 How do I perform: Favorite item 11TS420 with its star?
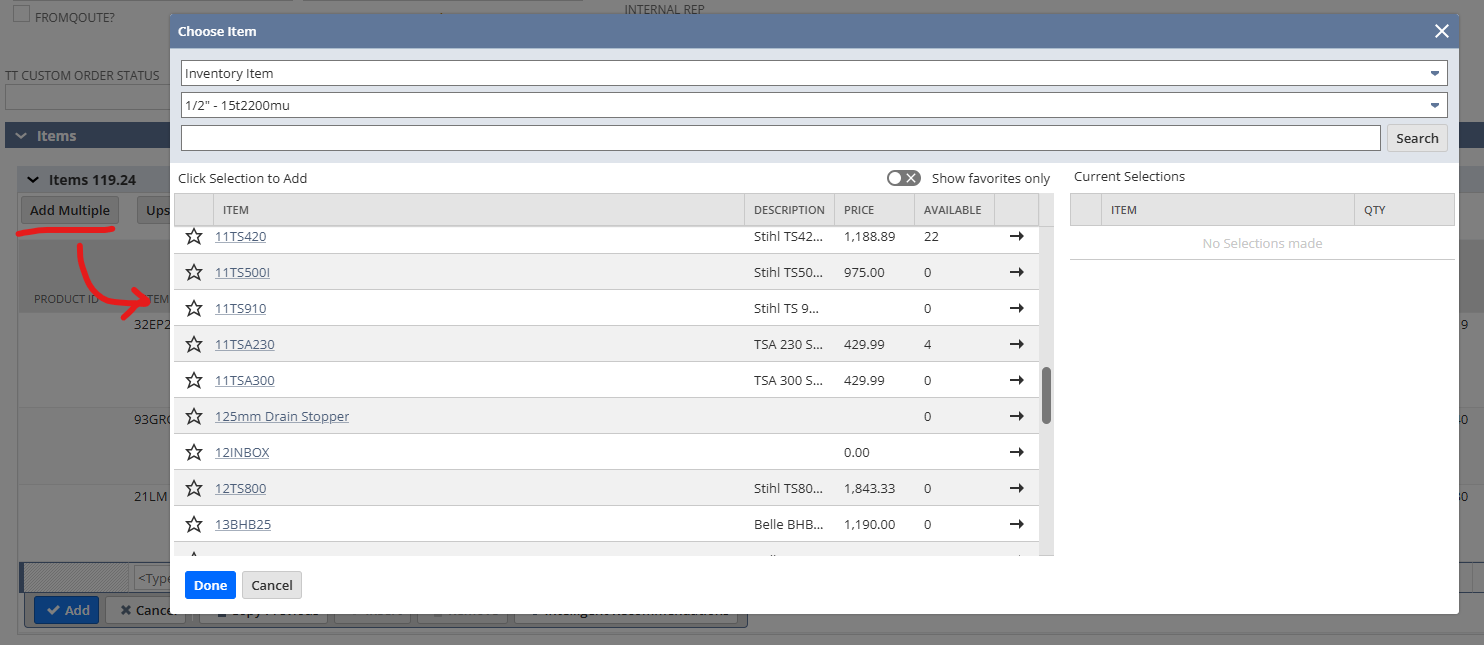point(194,236)
